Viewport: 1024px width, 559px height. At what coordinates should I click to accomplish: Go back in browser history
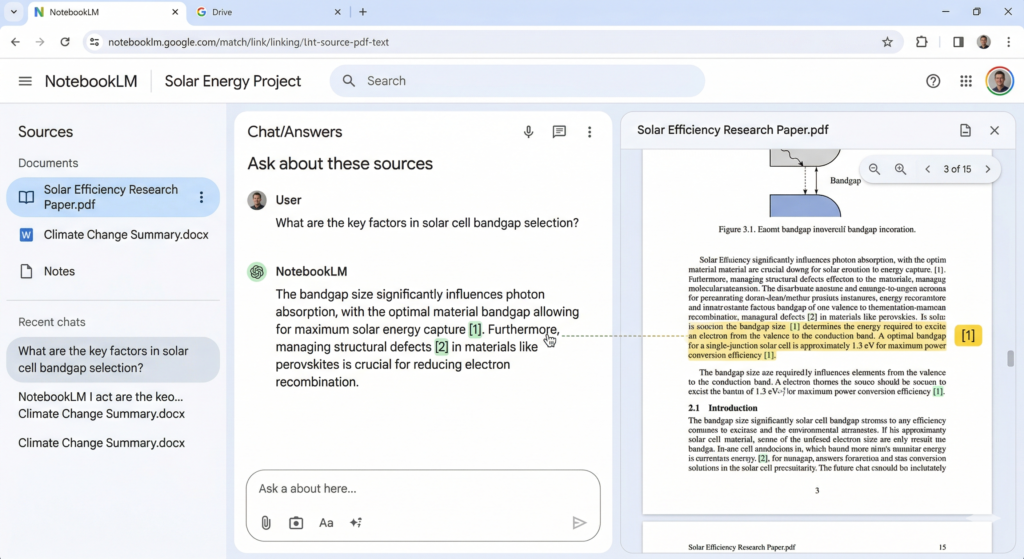click(x=15, y=42)
